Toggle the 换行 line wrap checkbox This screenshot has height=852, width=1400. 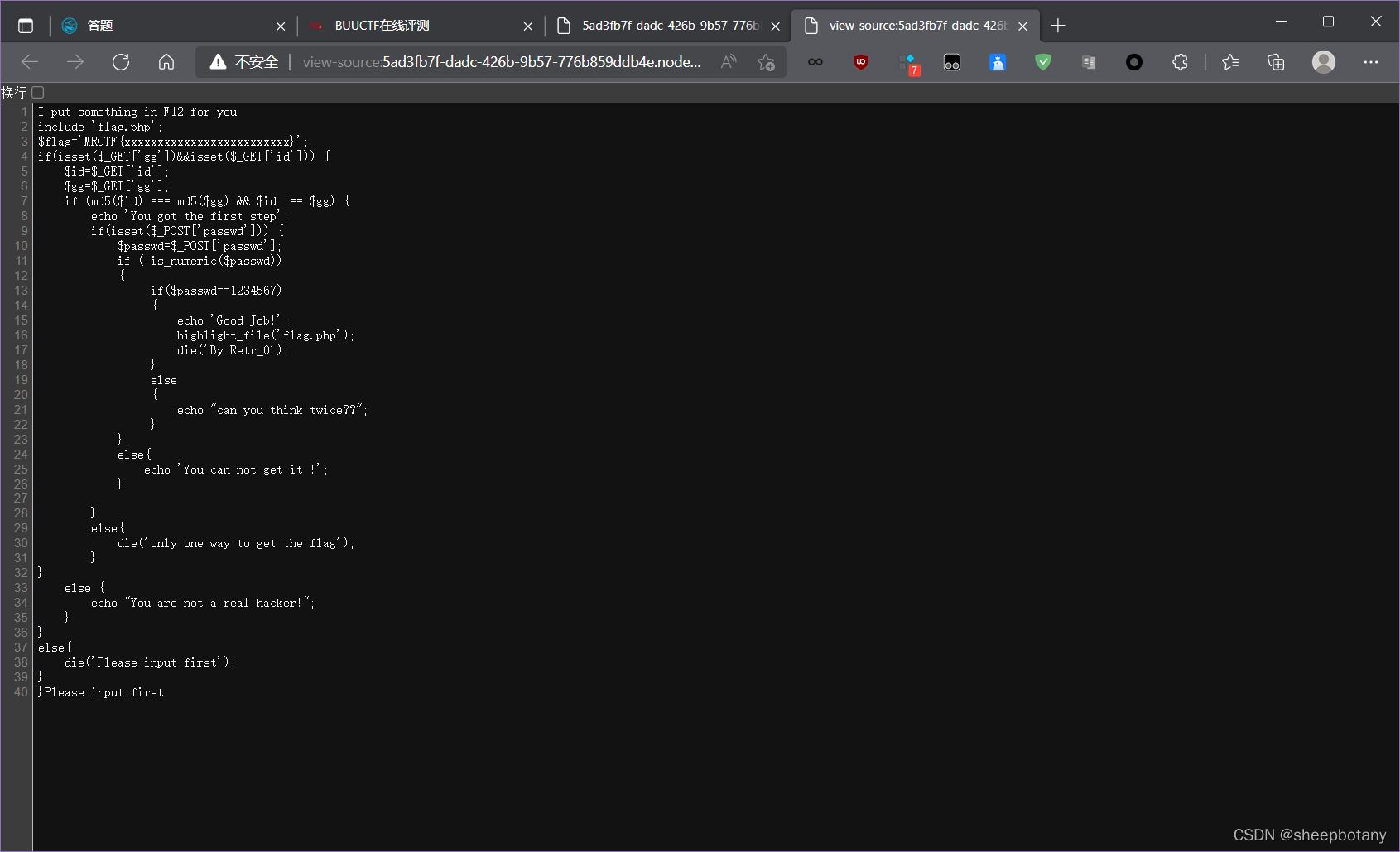coord(38,93)
